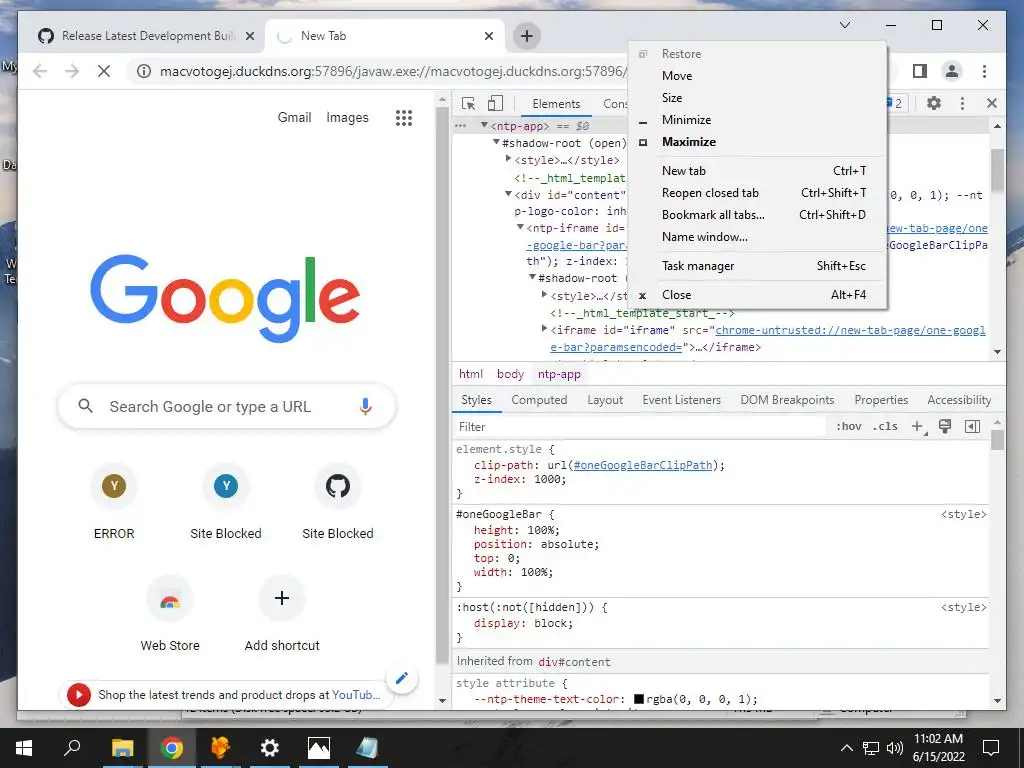Switch to the Computed tab
The width and height of the screenshot is (1024, 768).
click(x=539, y=400)
